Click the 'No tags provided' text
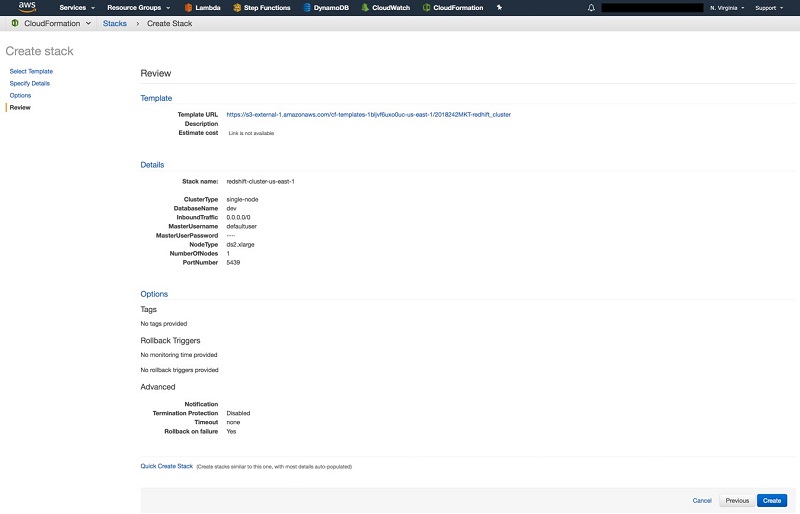 tap(164, 324)
